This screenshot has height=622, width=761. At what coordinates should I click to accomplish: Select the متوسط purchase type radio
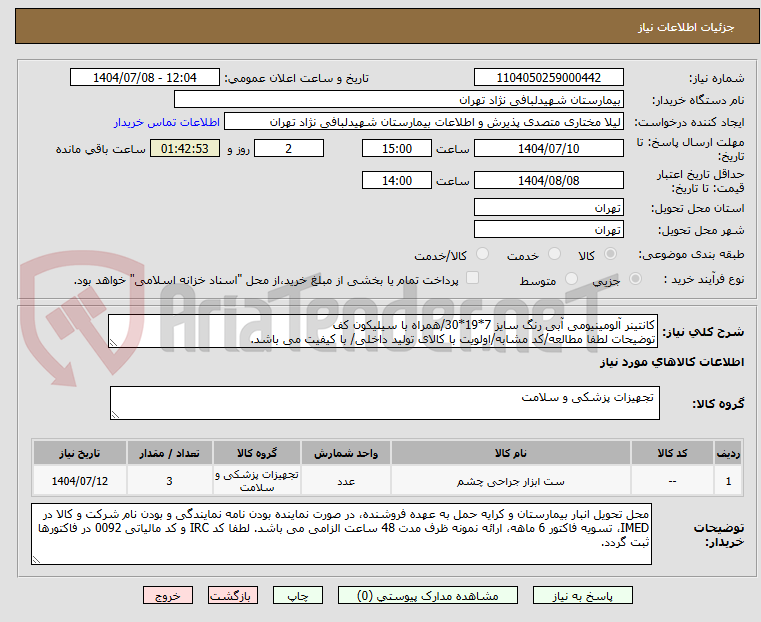pyautogui.click(x=571, y=278)
